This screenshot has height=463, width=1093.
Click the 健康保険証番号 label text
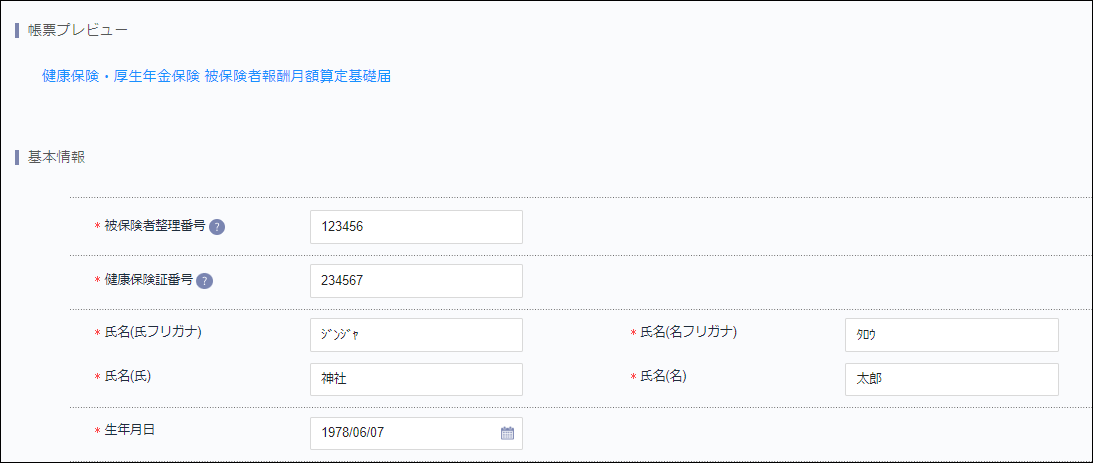pyautogui.click(x=148, y=280)
